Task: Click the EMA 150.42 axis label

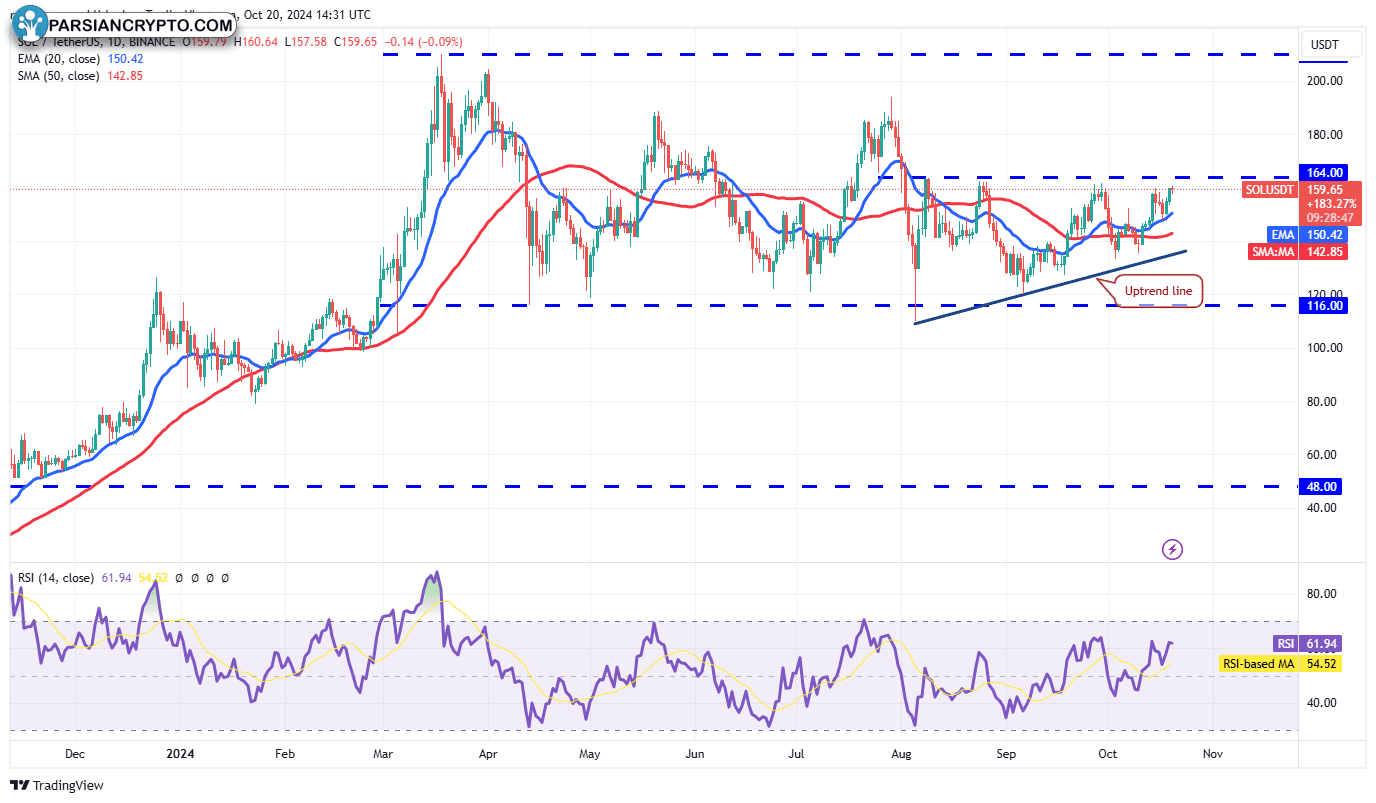Action: pos(1306,235)
